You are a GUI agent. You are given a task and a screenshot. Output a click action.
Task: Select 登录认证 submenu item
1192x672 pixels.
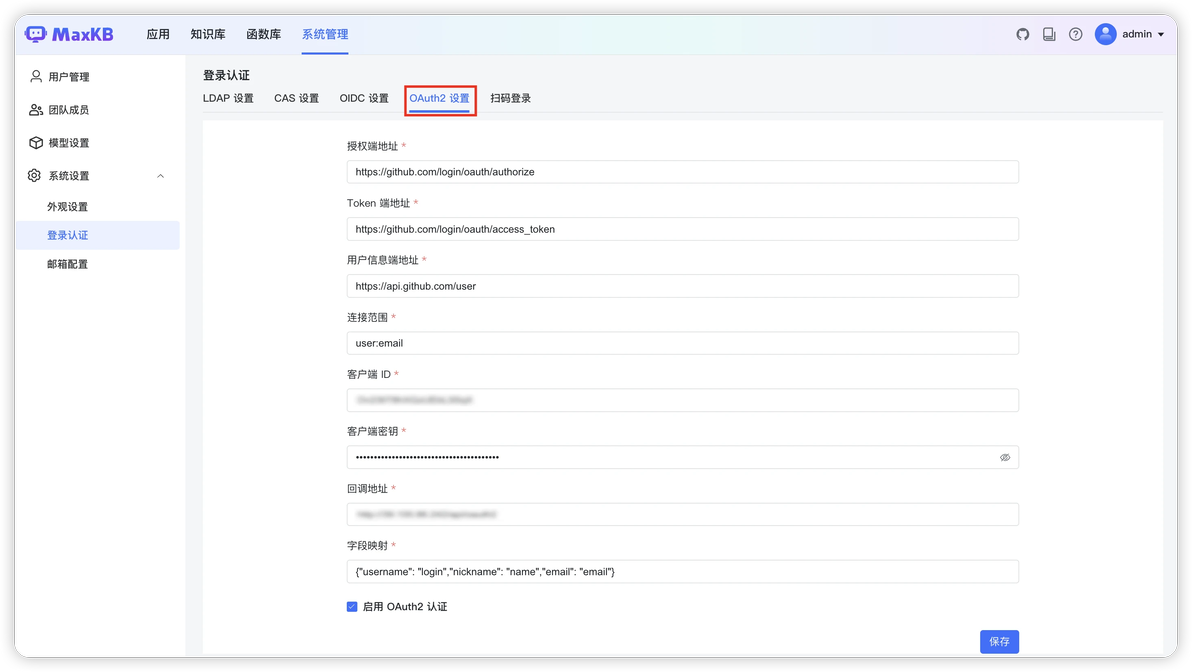[x=98, y=236]
